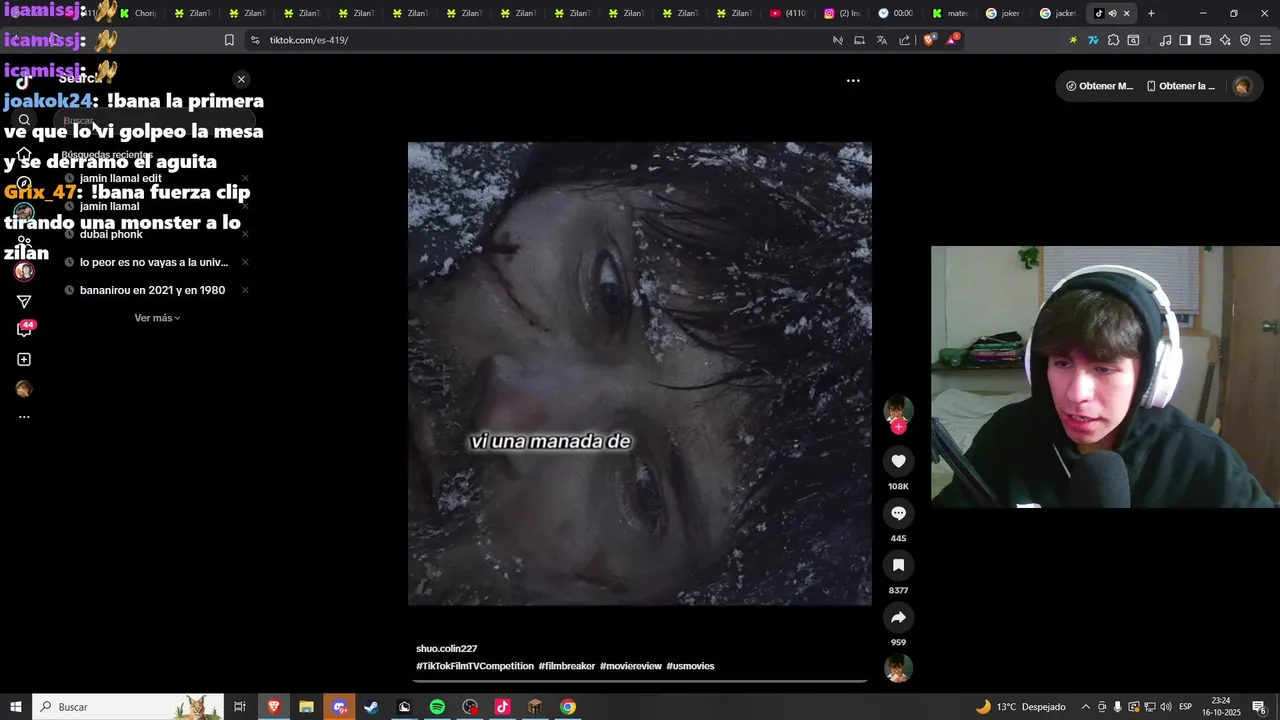Open the weather widget 13°C Despejado
This screenshot has width=1280, height=720.
click(1020, 707)
